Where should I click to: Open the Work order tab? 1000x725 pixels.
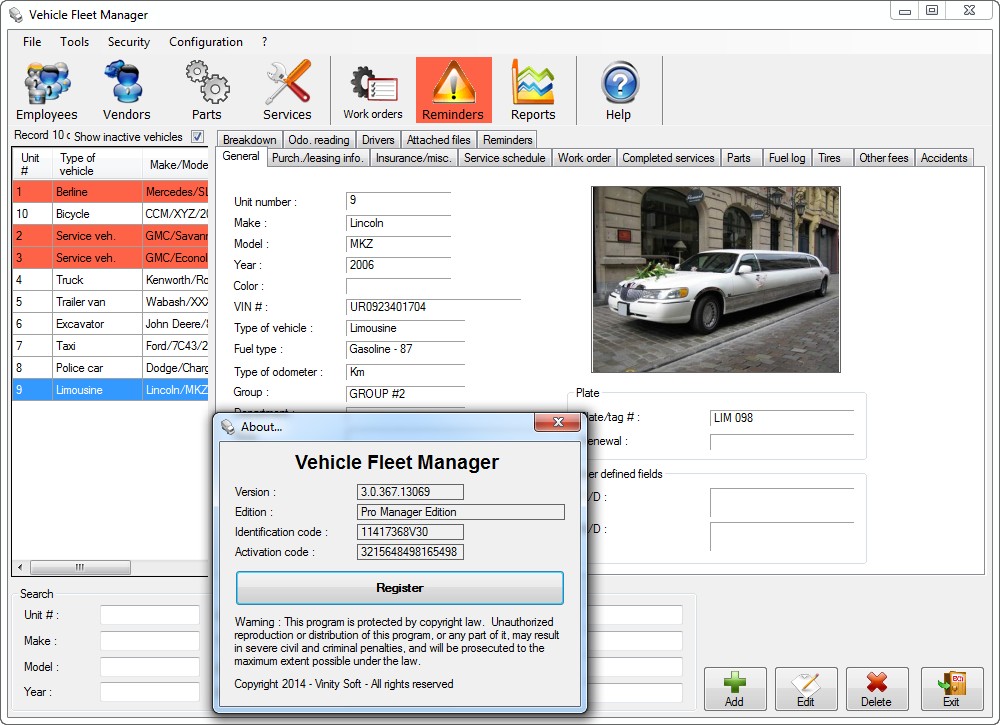click(x=584, y=158)
